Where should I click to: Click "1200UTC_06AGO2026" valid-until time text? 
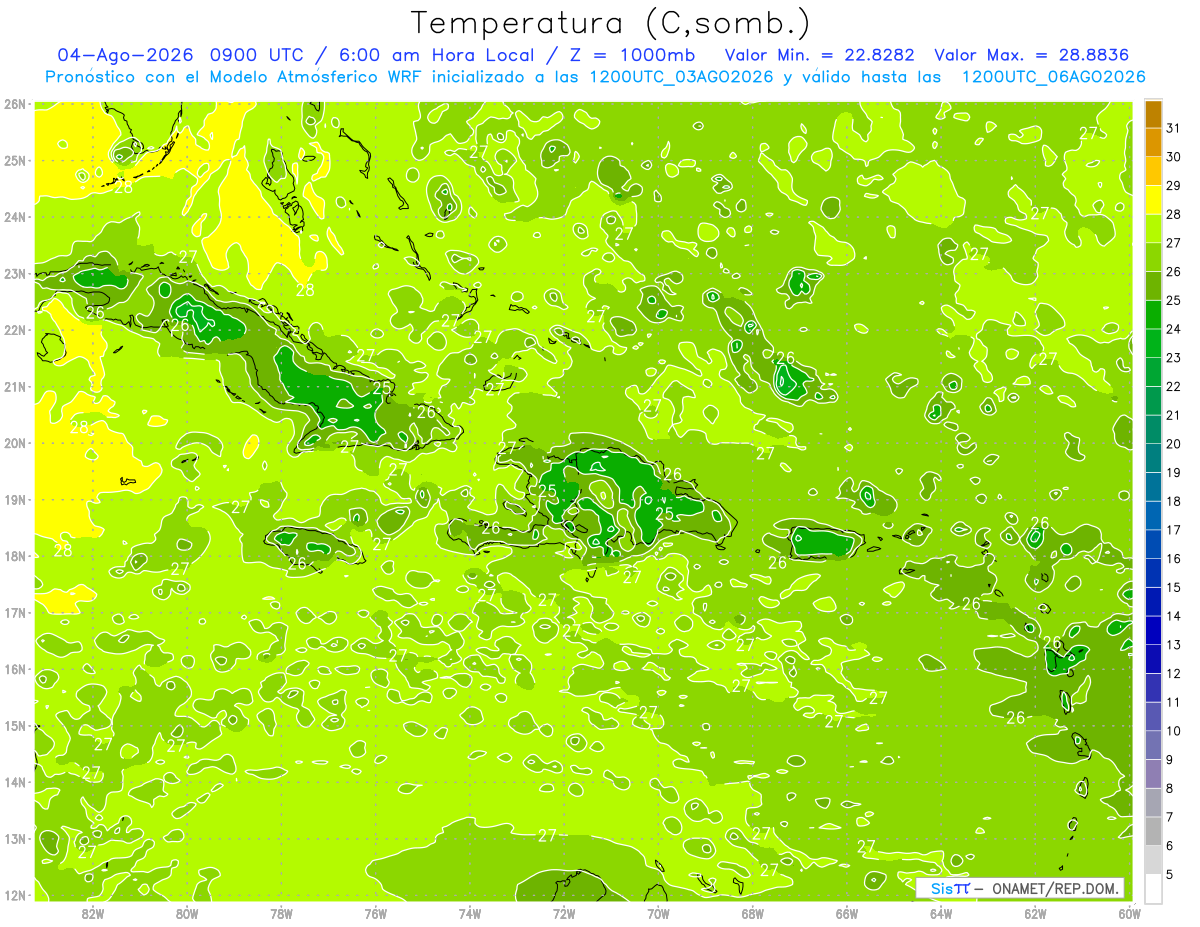click(x=1053, y=77)
